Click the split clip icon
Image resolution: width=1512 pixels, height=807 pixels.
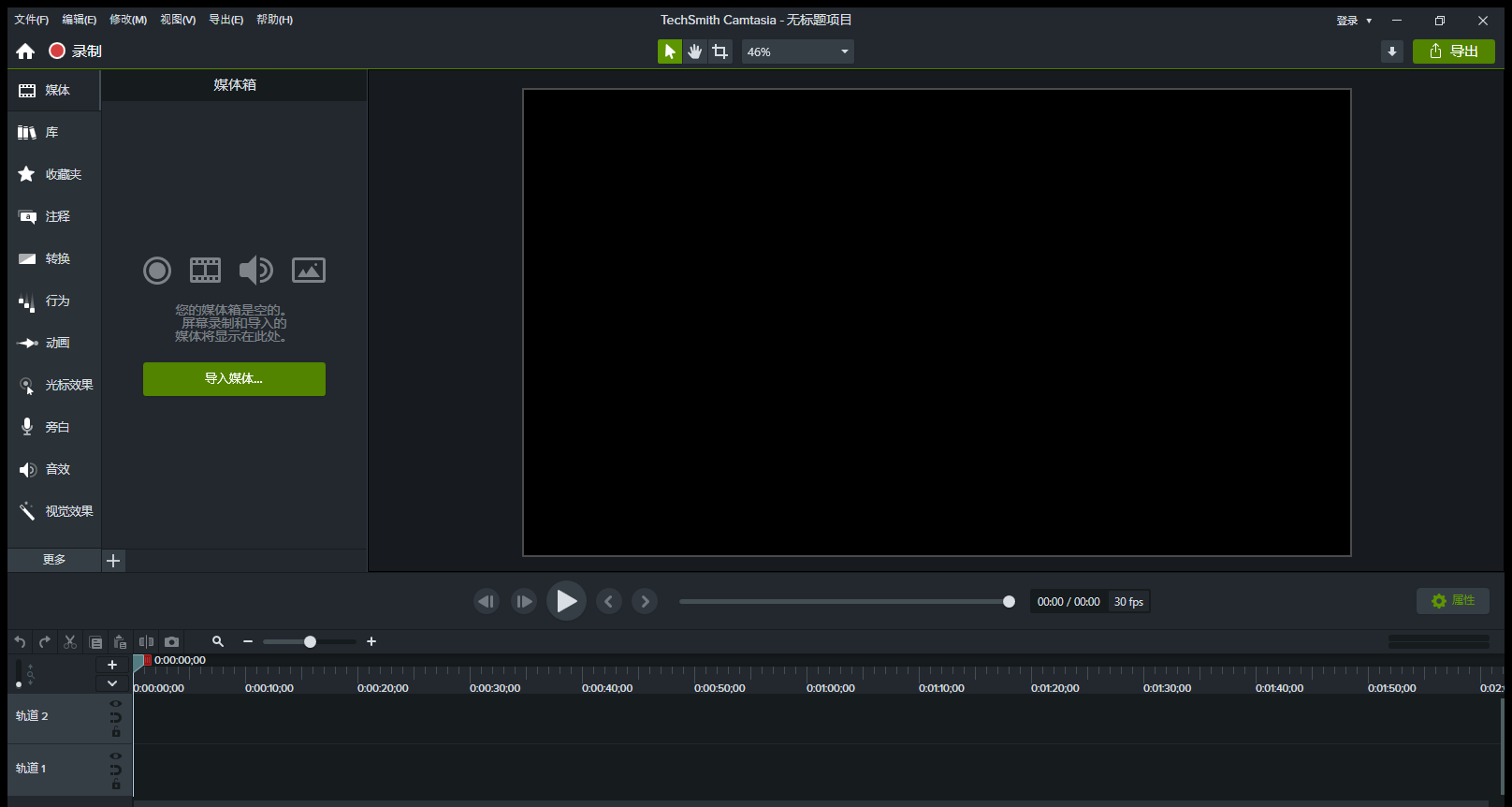tap(146, 641)
